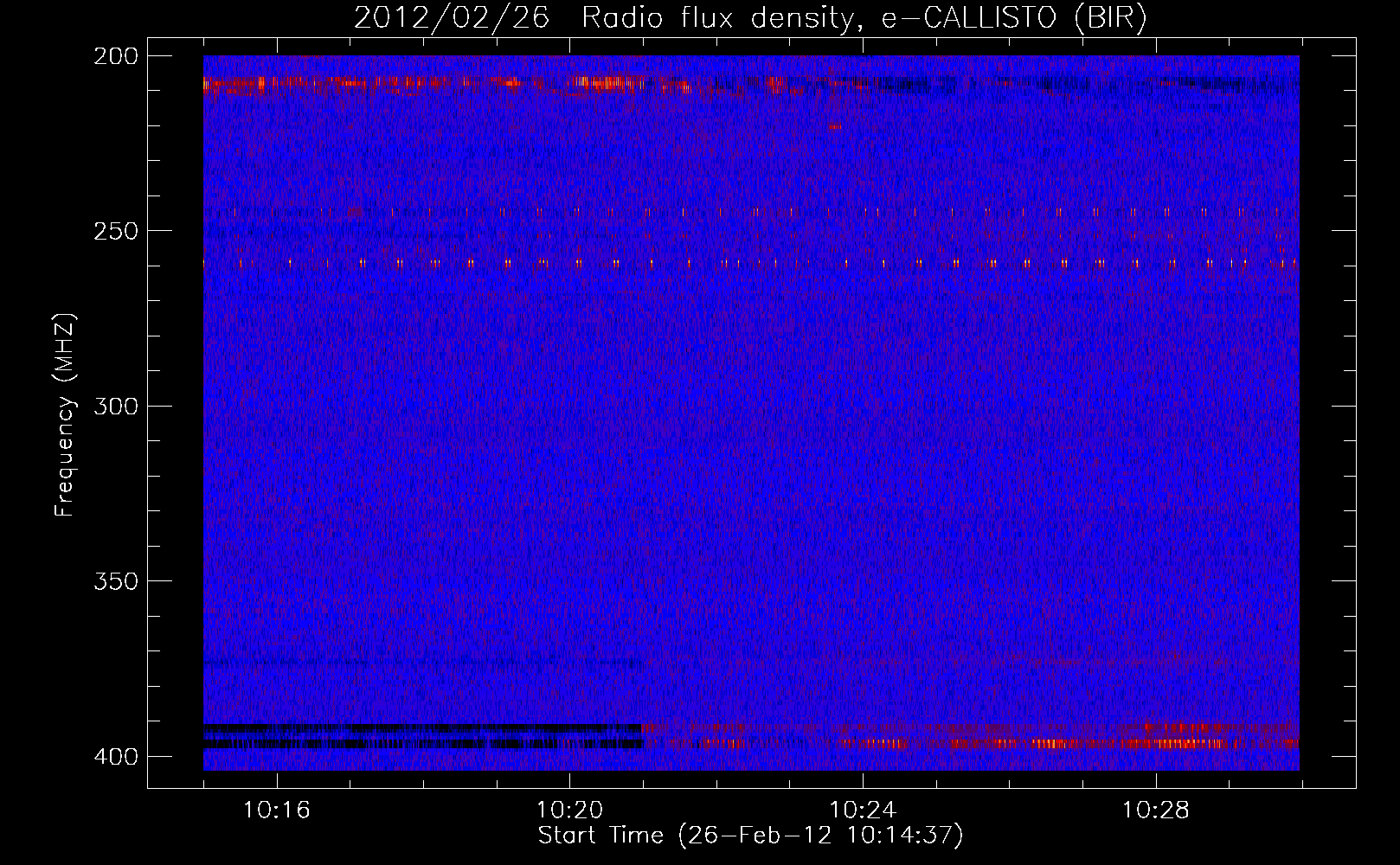Click the 250 frequency tick label

116,231
